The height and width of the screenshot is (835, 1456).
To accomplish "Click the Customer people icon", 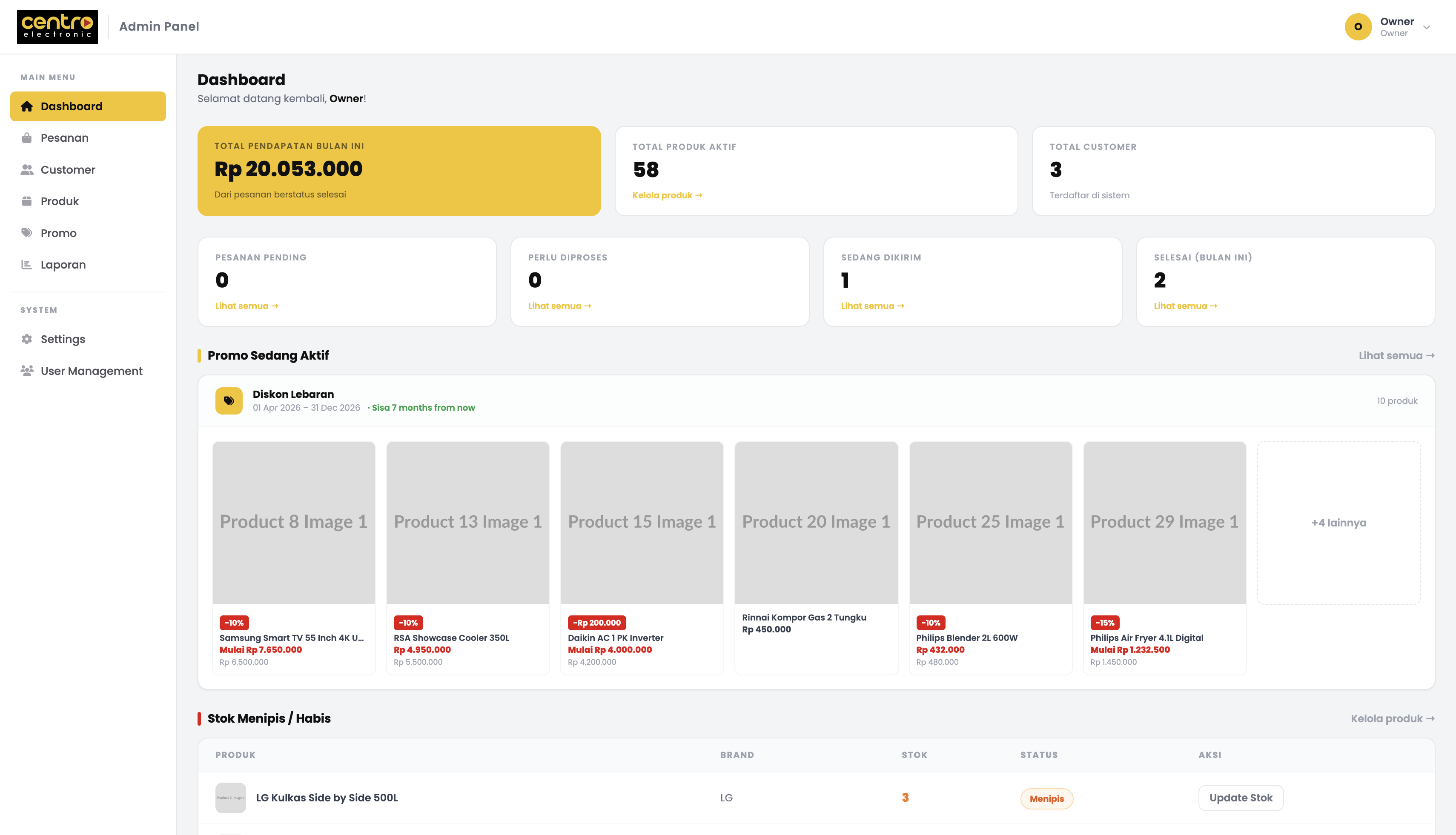I will (26, 170).
